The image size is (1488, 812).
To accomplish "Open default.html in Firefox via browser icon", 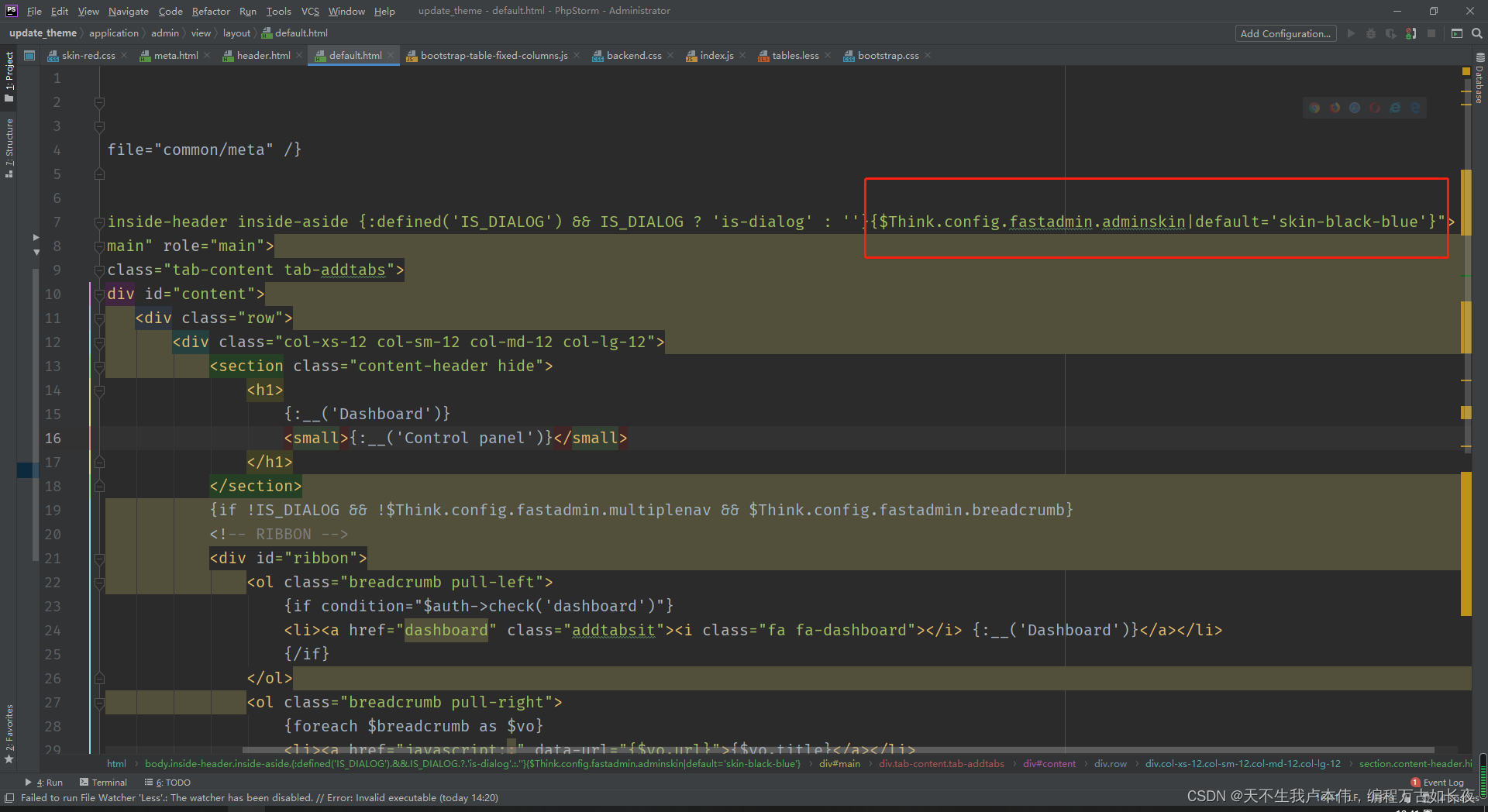I will pyautogui.click(x=1335, y=108).
